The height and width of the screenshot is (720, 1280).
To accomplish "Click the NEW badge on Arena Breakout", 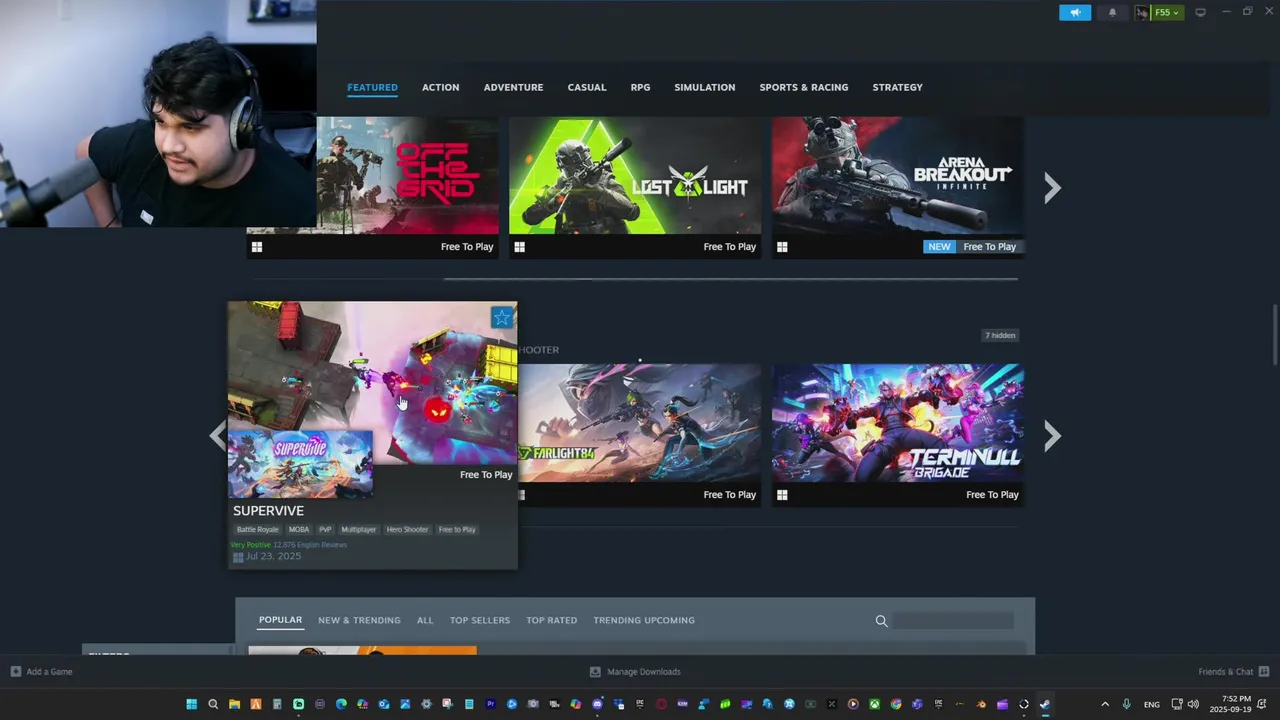I will [x=939, y=246].
